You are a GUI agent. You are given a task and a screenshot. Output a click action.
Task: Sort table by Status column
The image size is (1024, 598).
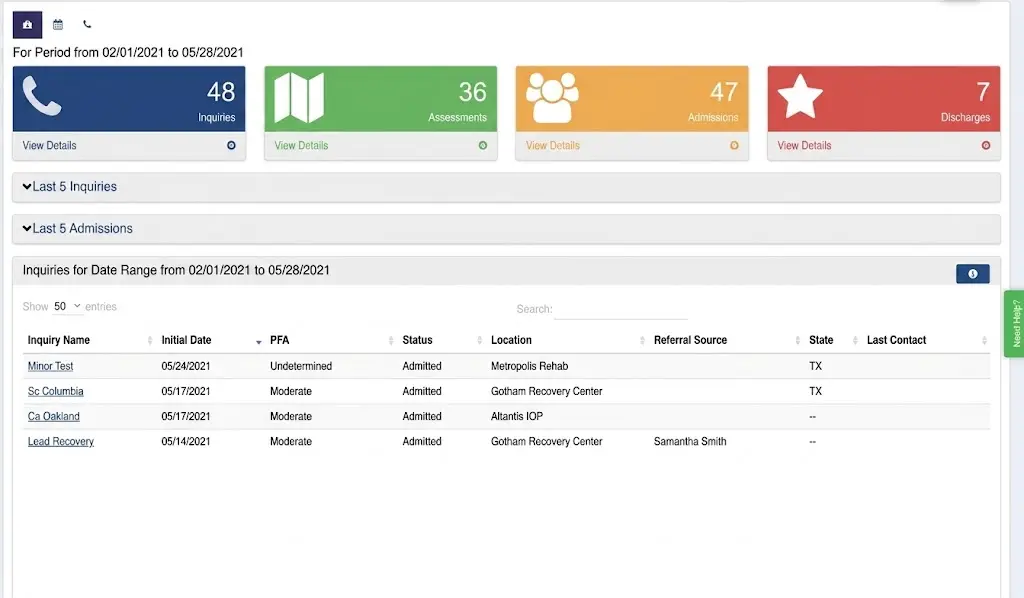(x=442, y=340)
